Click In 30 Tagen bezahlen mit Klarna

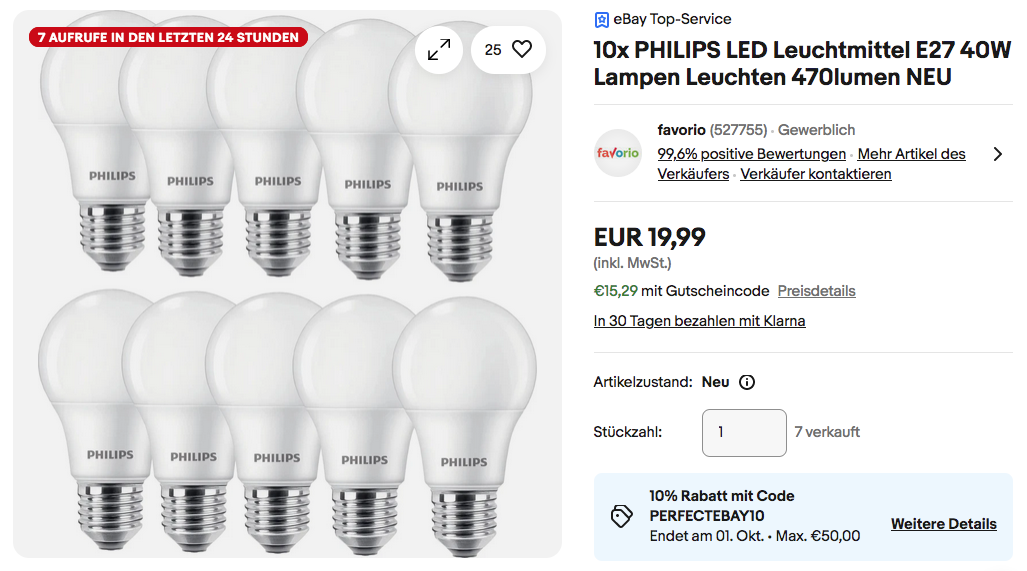click(699, 321)
